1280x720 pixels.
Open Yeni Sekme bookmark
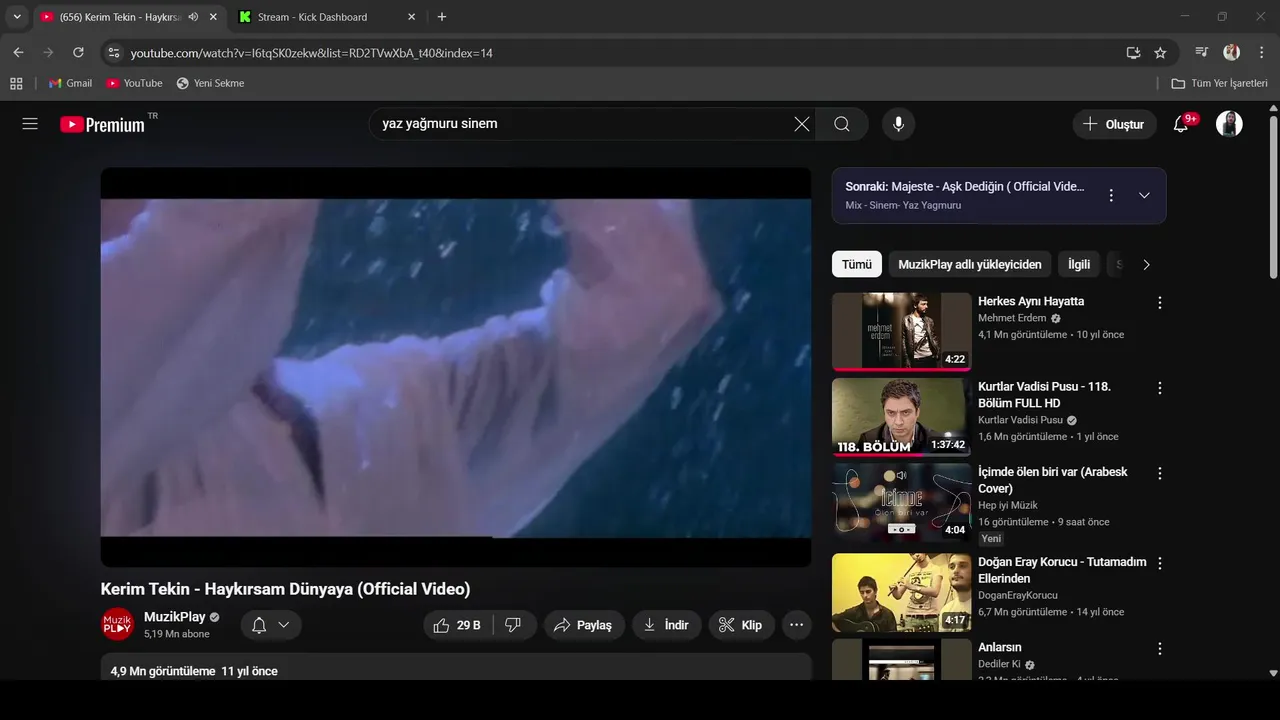pyautogui.click(x=210, y=83)
